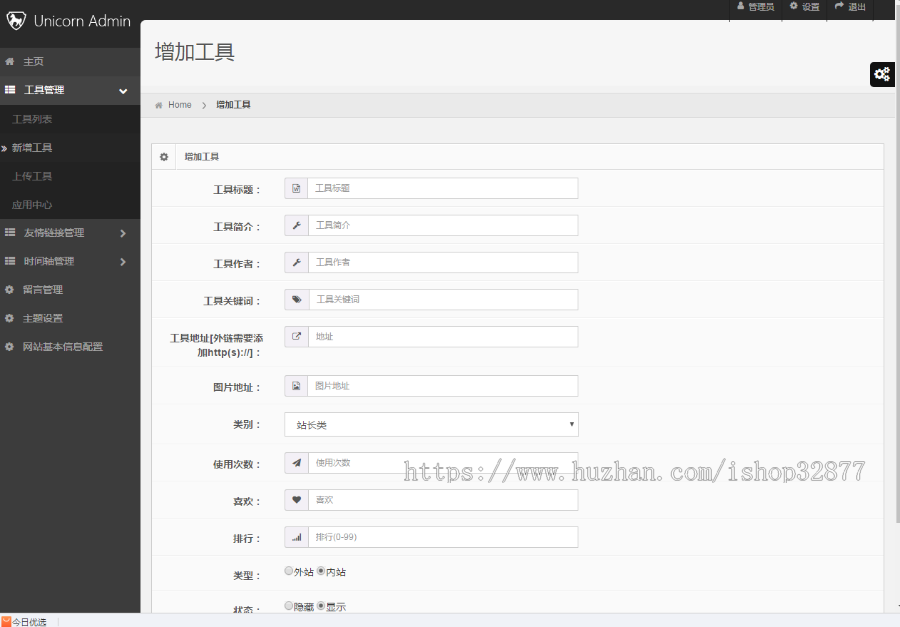Click the wrench icon of 工具简介 field
Viewport: 900px width, 627px height.
(x=297, y=226)
